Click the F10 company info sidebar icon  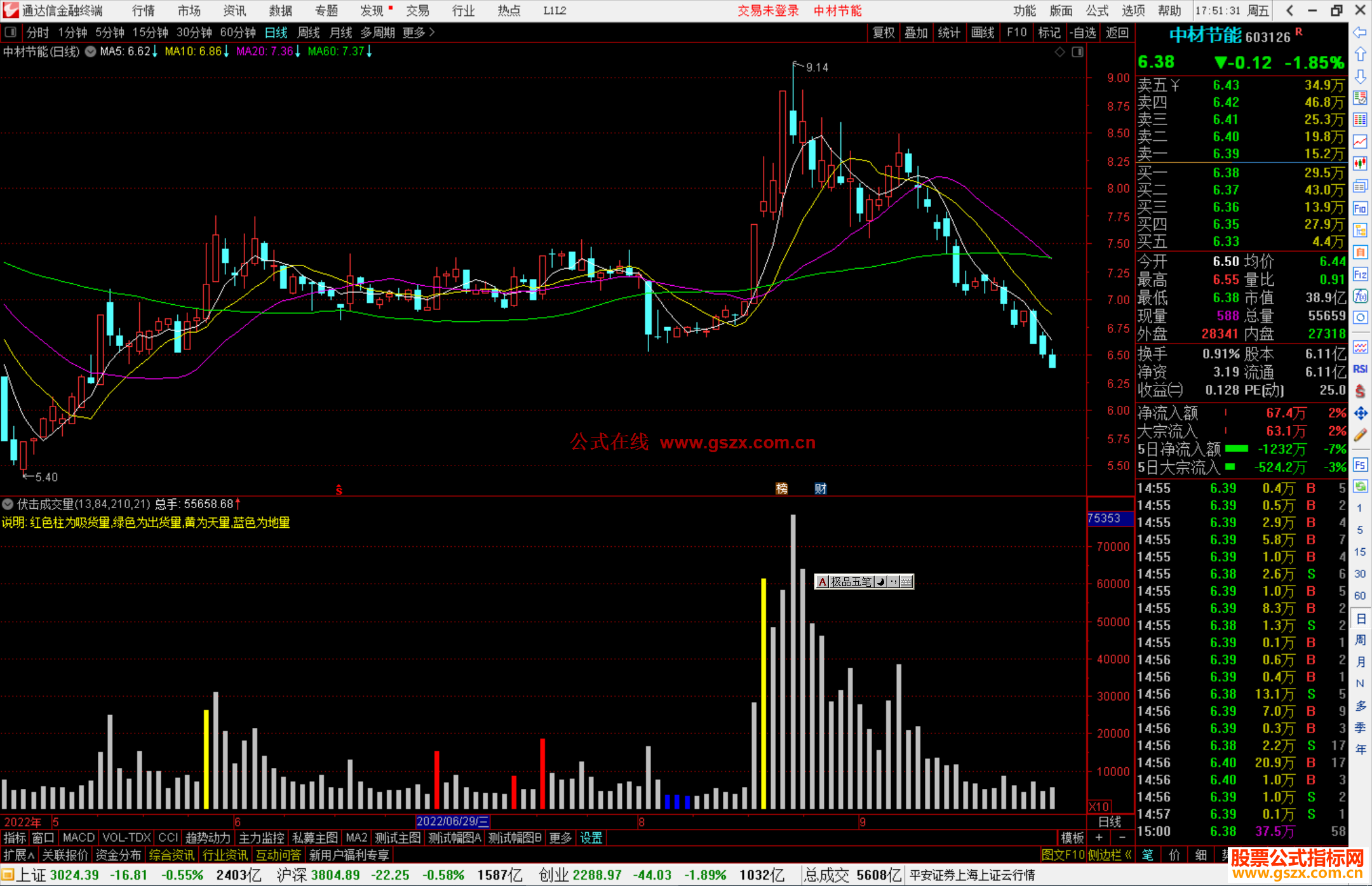(x=1360, y=208)
